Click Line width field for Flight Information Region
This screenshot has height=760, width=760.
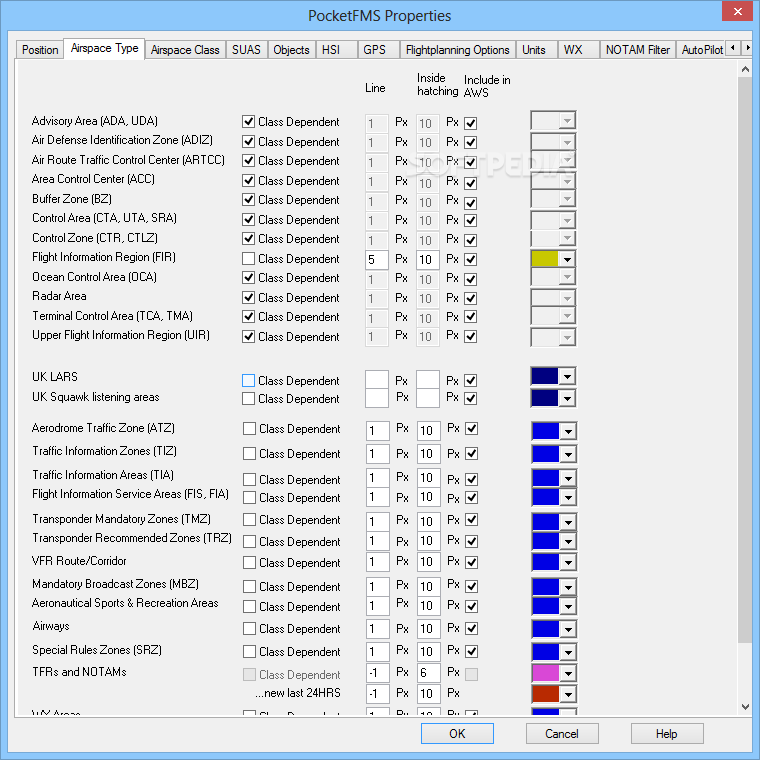click(x=377, y=260)
